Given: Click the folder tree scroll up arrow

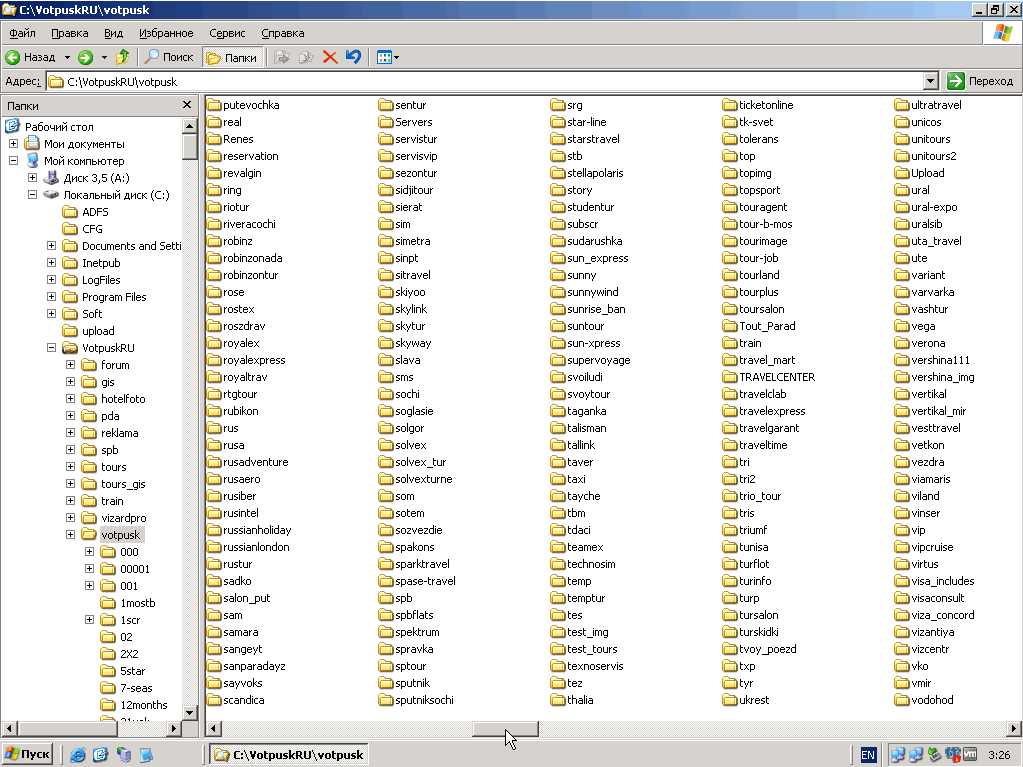Looking at the screenshot, I should [x=189, y=126].
